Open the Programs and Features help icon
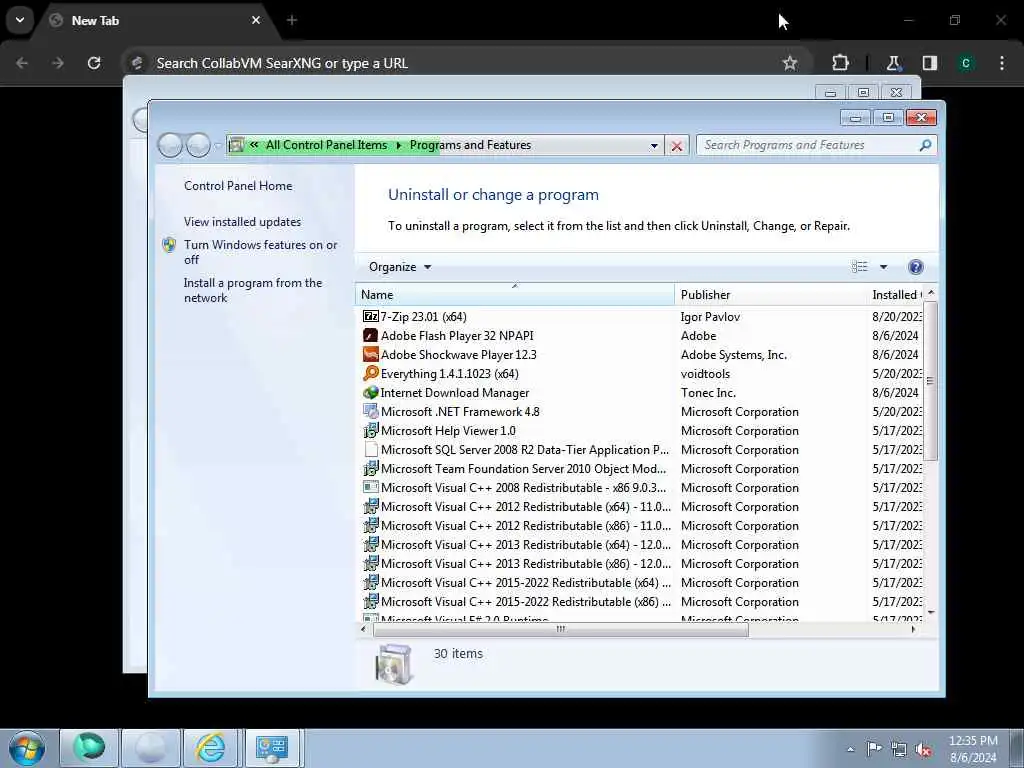Image resolution: width=1024 pixels, height=768 pixels. click(916, 266)
